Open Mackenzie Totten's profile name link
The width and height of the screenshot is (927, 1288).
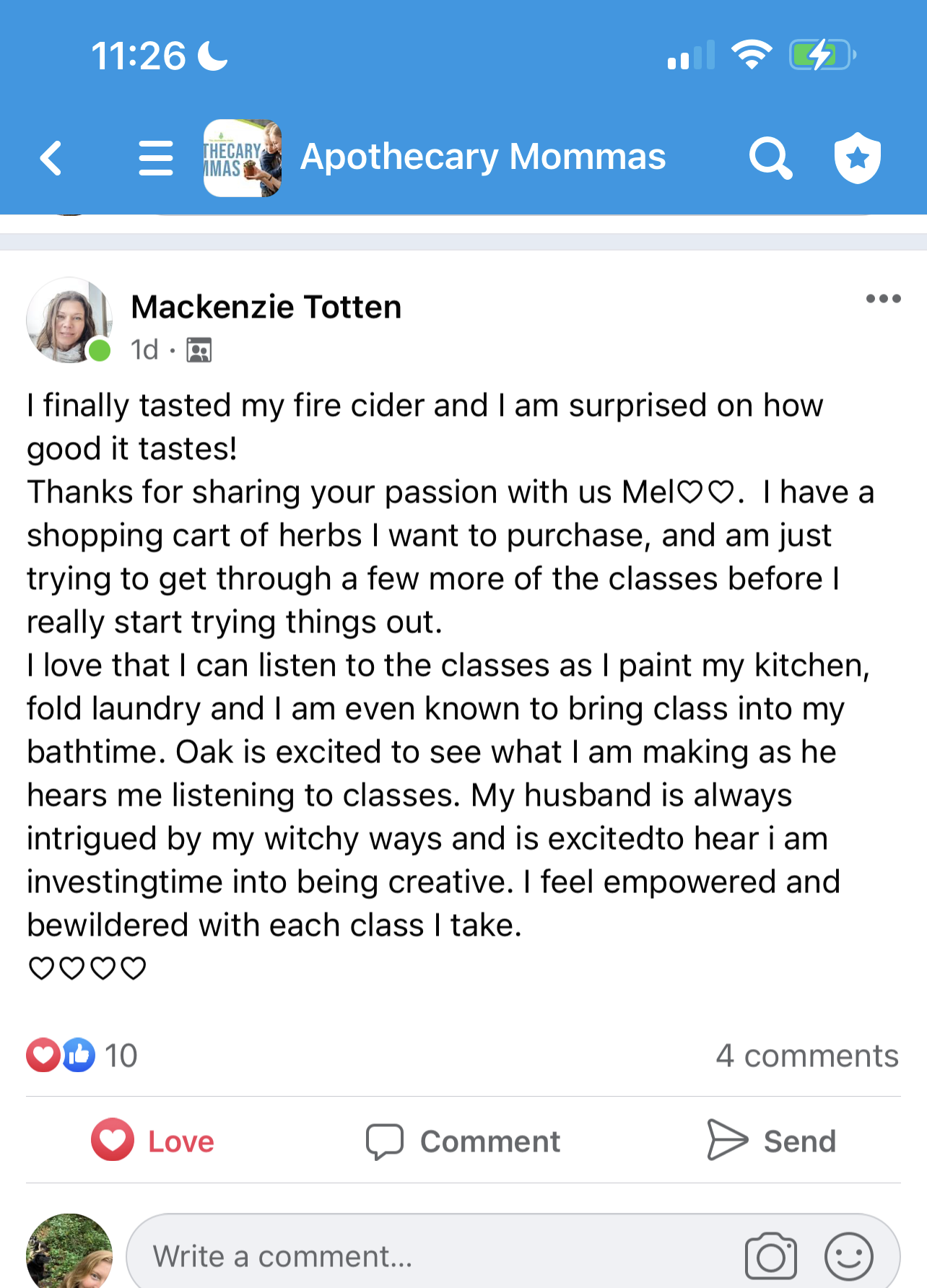266,307
